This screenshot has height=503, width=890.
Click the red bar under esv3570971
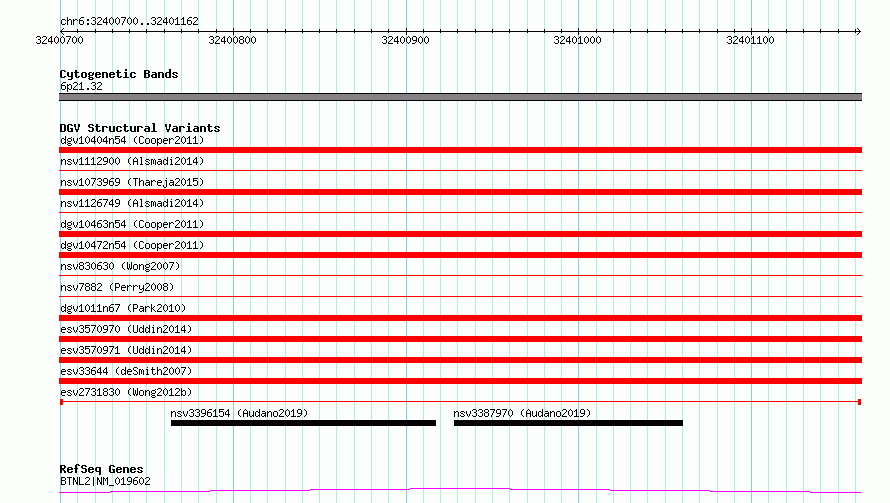pos(460,360)
